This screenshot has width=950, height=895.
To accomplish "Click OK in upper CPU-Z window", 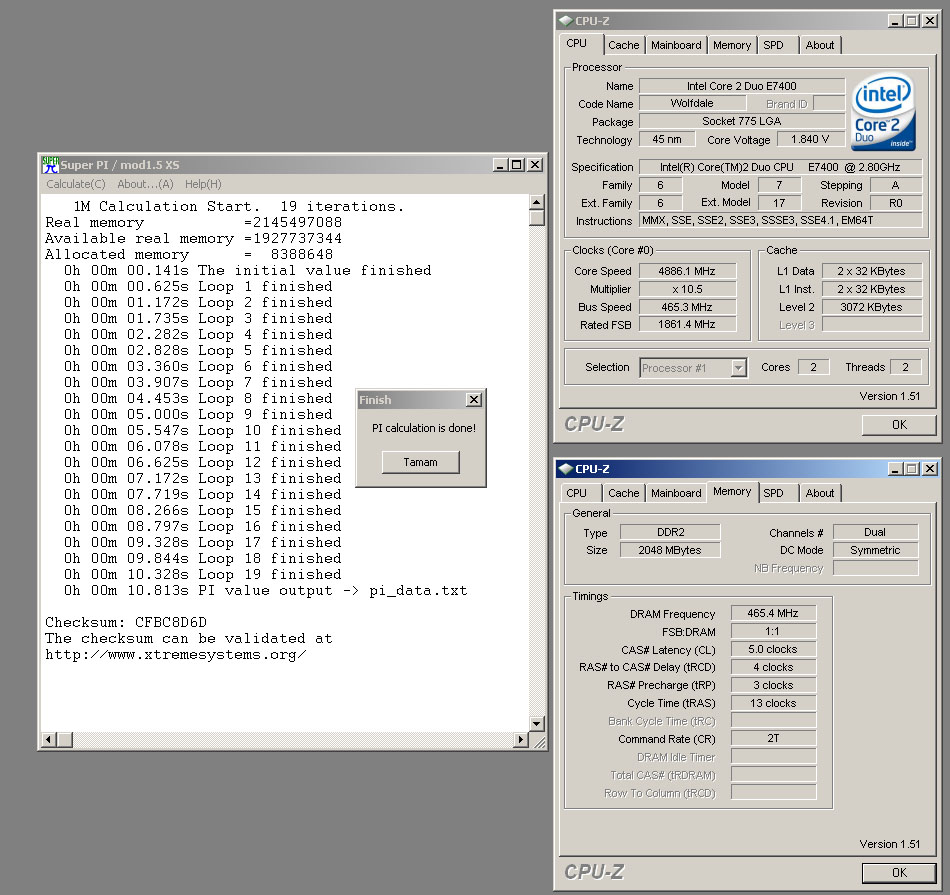I will point(899,425).
